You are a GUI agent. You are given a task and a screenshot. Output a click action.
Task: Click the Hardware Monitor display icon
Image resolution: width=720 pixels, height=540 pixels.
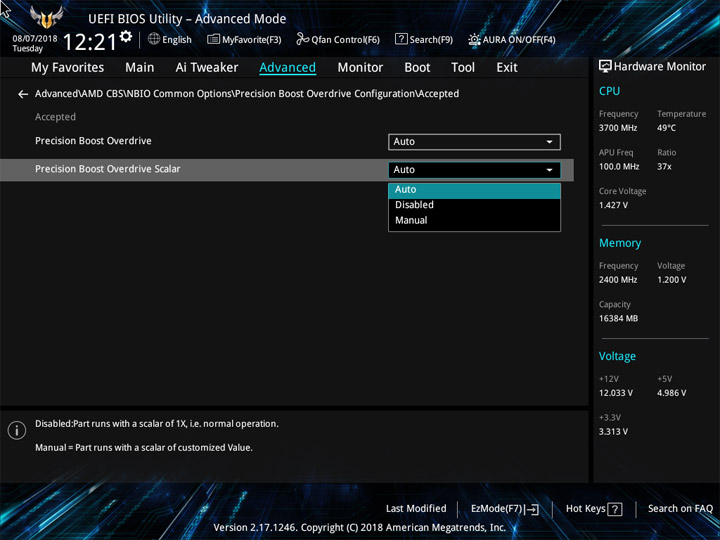click(x=605, y=67)
